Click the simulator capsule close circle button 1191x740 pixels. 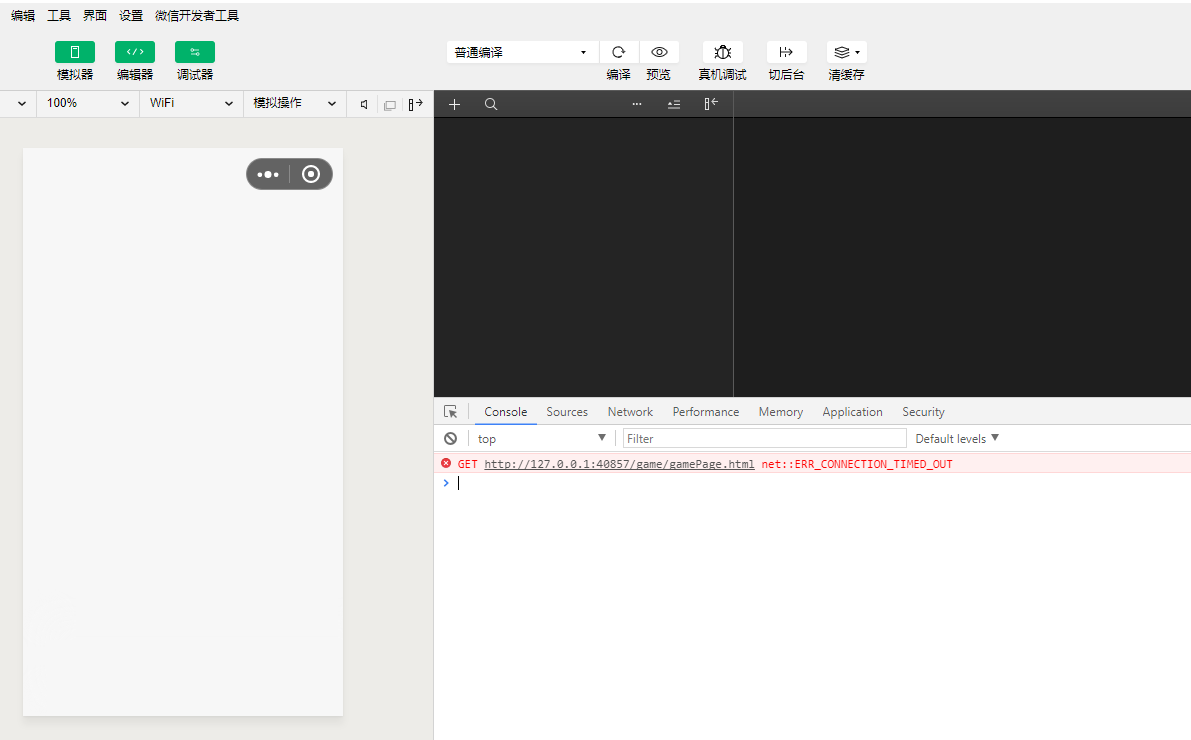tap(311, 174)
